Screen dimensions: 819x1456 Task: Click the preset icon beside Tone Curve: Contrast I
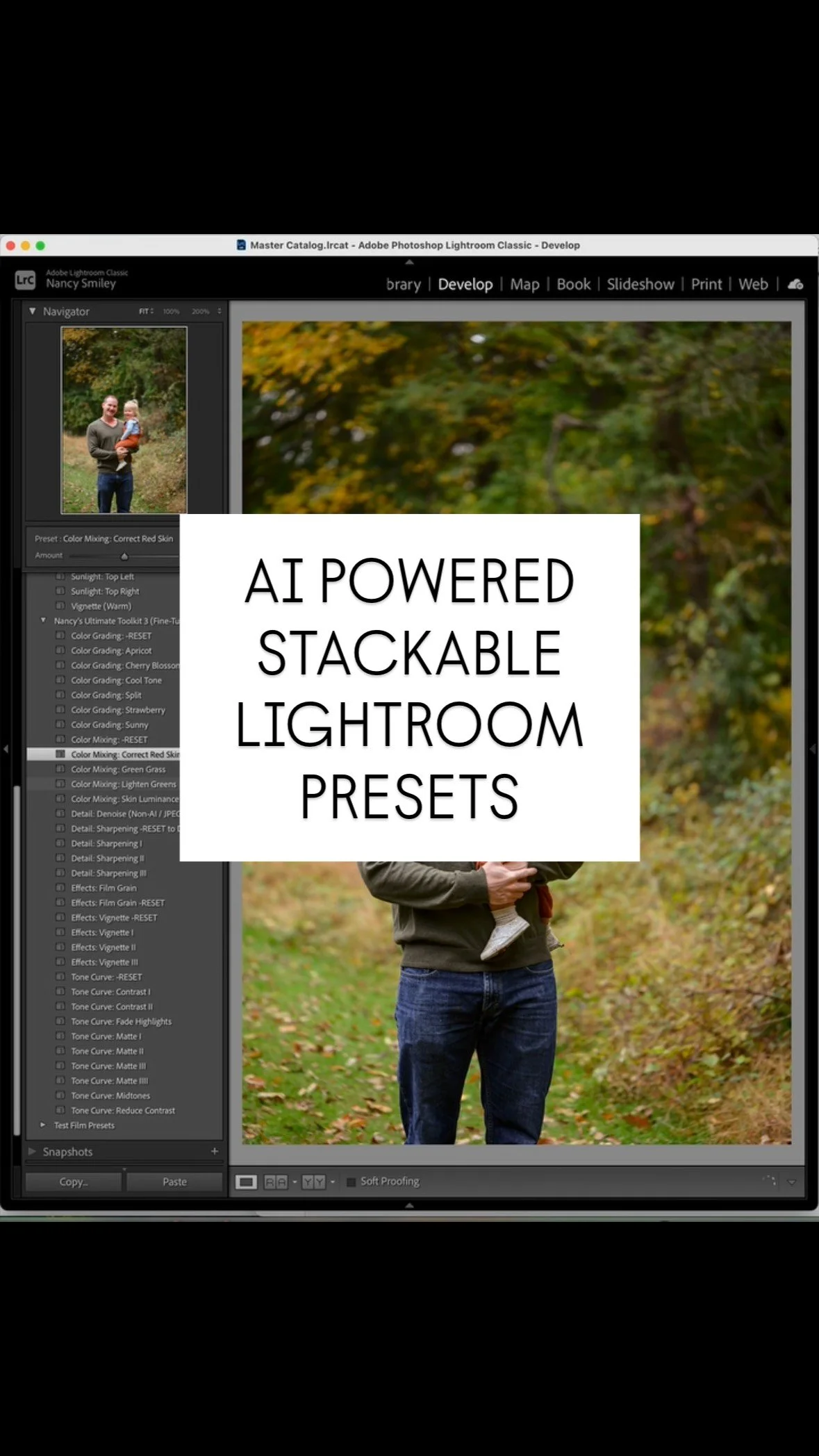60,992
